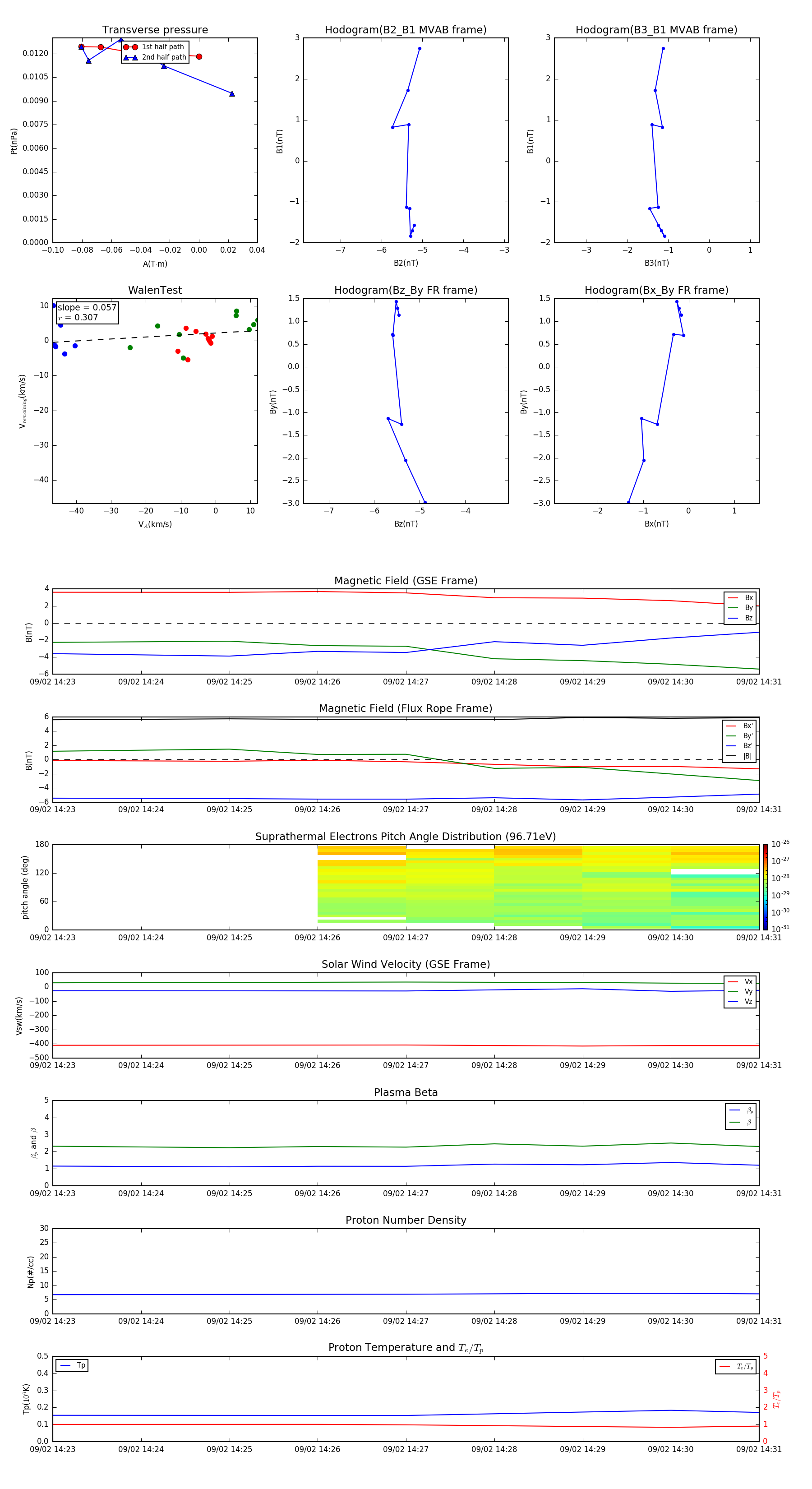Viewport: 812px width, 1489px height.
Task: Click 'Solar Wind Velocity (GSE Frame)' title
Action: point(406,964)
